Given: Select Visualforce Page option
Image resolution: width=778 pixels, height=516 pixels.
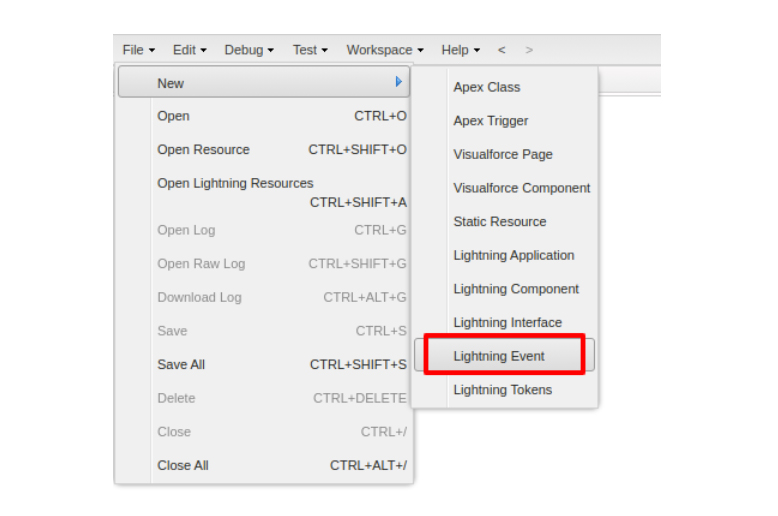Looking at the screenshot, I should pos(503,155).
